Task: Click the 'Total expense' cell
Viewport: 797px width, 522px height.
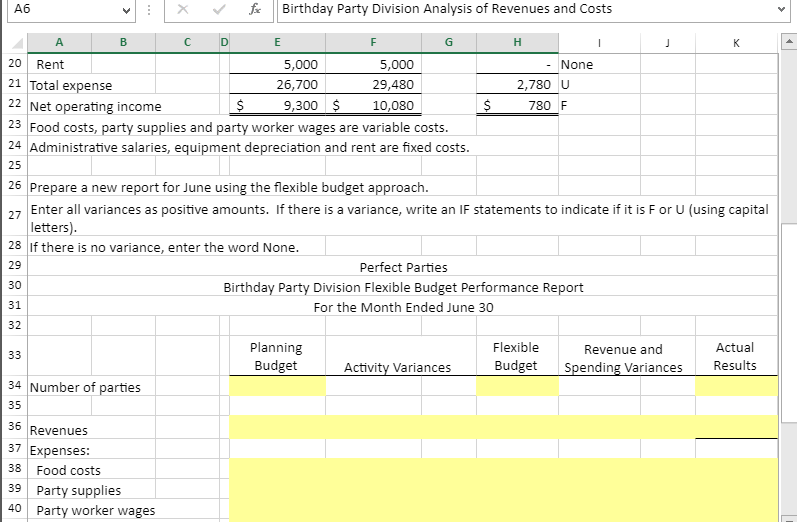Action: pyautogui.click(x=71, y=85)
